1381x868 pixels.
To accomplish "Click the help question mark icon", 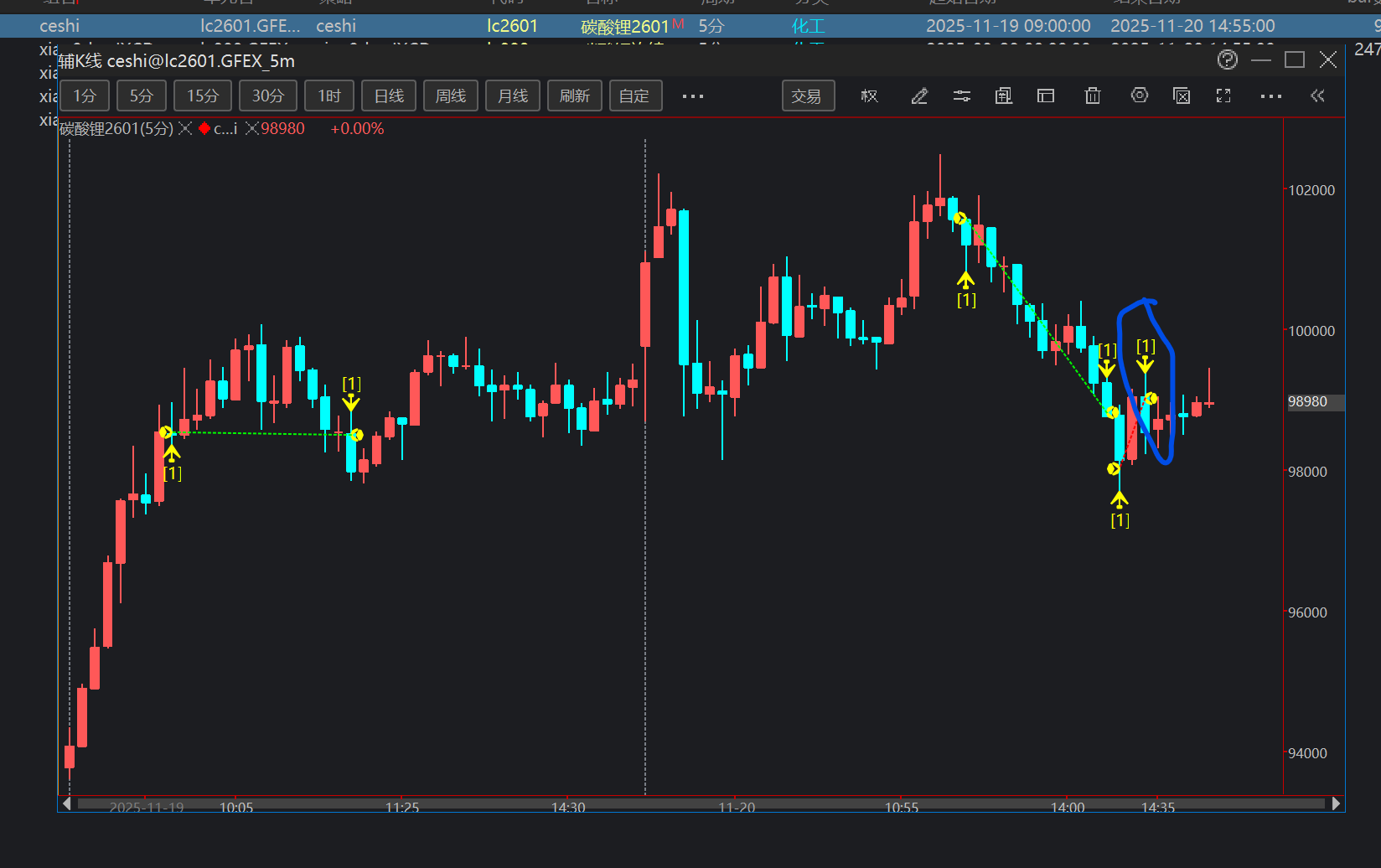I will click(1227, 59).
